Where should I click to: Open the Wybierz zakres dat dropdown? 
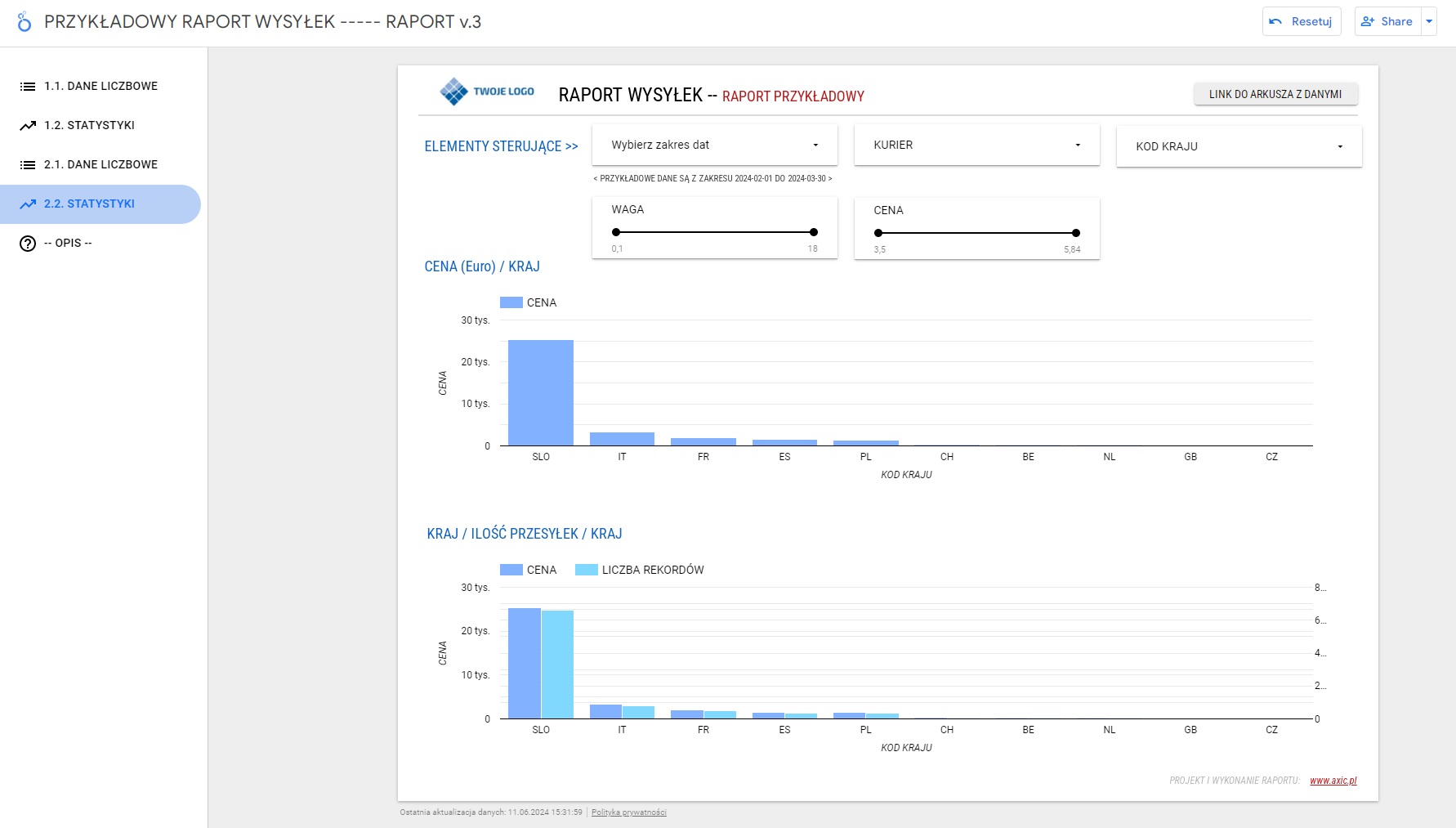coord(715,145)
